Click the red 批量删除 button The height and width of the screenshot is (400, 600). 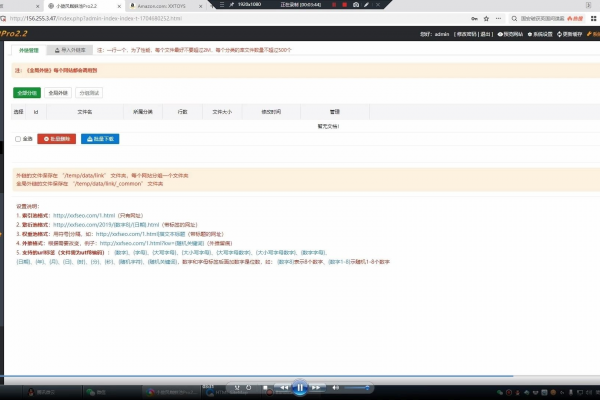pyautogui.click(x=56, y=139)
